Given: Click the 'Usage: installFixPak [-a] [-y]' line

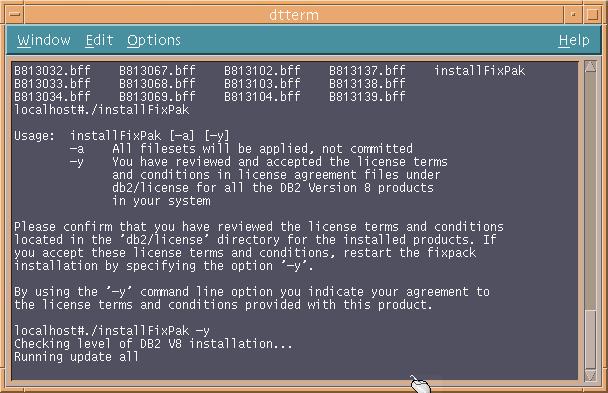Looking at the screenshot, I should click(122, 136).
